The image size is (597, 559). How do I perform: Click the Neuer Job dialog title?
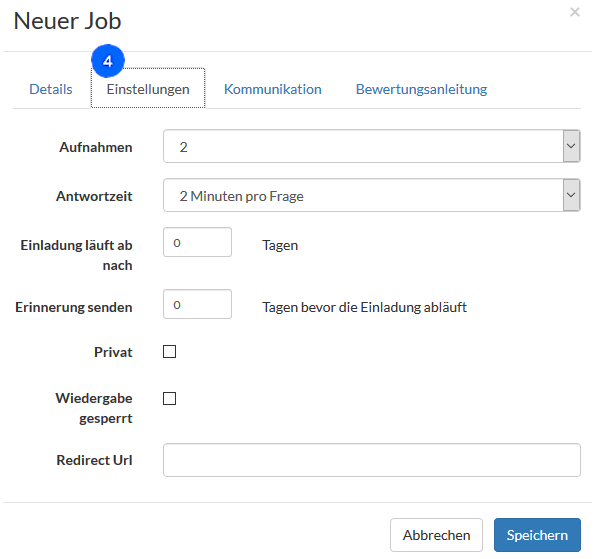point(67,21)
